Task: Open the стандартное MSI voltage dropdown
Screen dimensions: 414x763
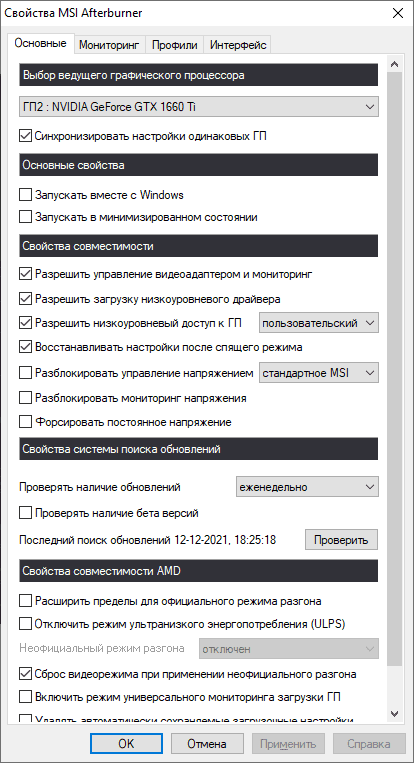Action: pos(319,373)
